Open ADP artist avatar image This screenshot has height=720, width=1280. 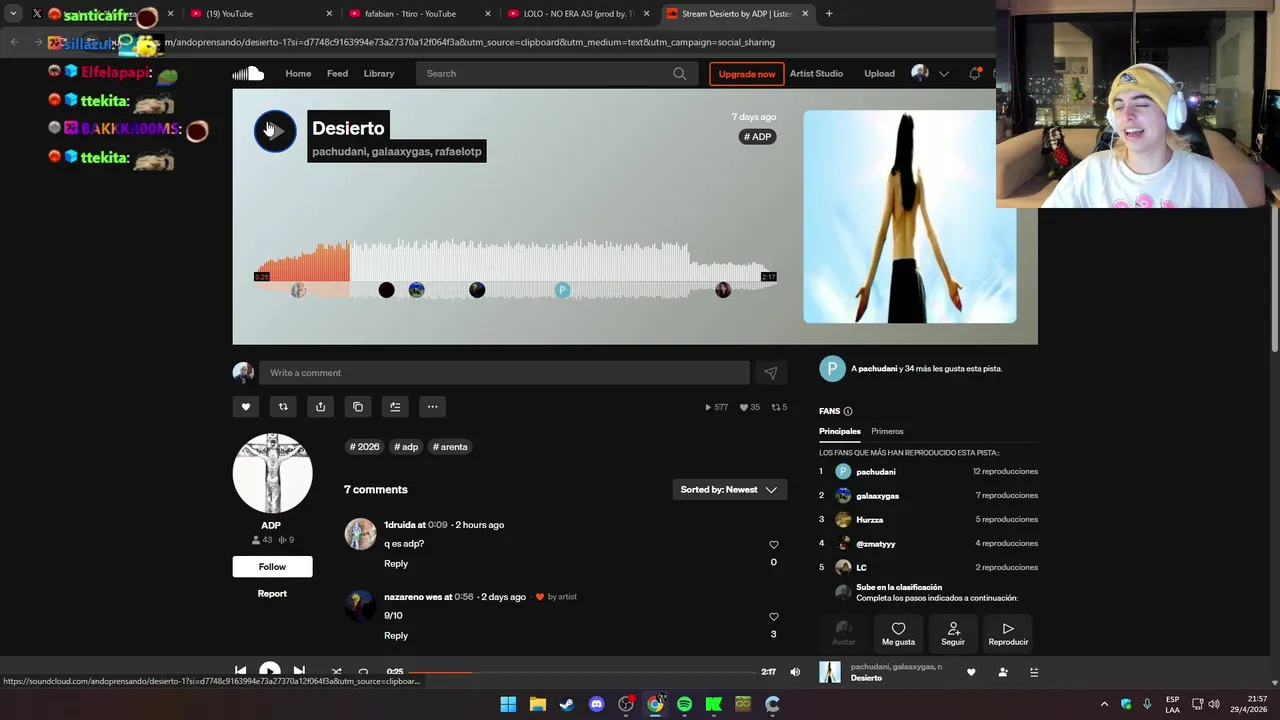tap(272, 474)
